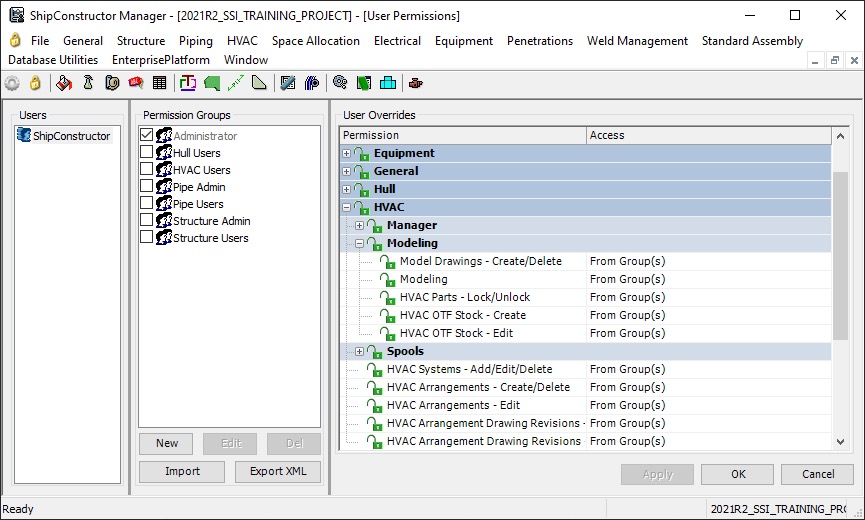This screenshot has width=865, height=520.
Task: Click lock icon of HVAC Arrangements - Edit
Action: (x=375, y=405)
